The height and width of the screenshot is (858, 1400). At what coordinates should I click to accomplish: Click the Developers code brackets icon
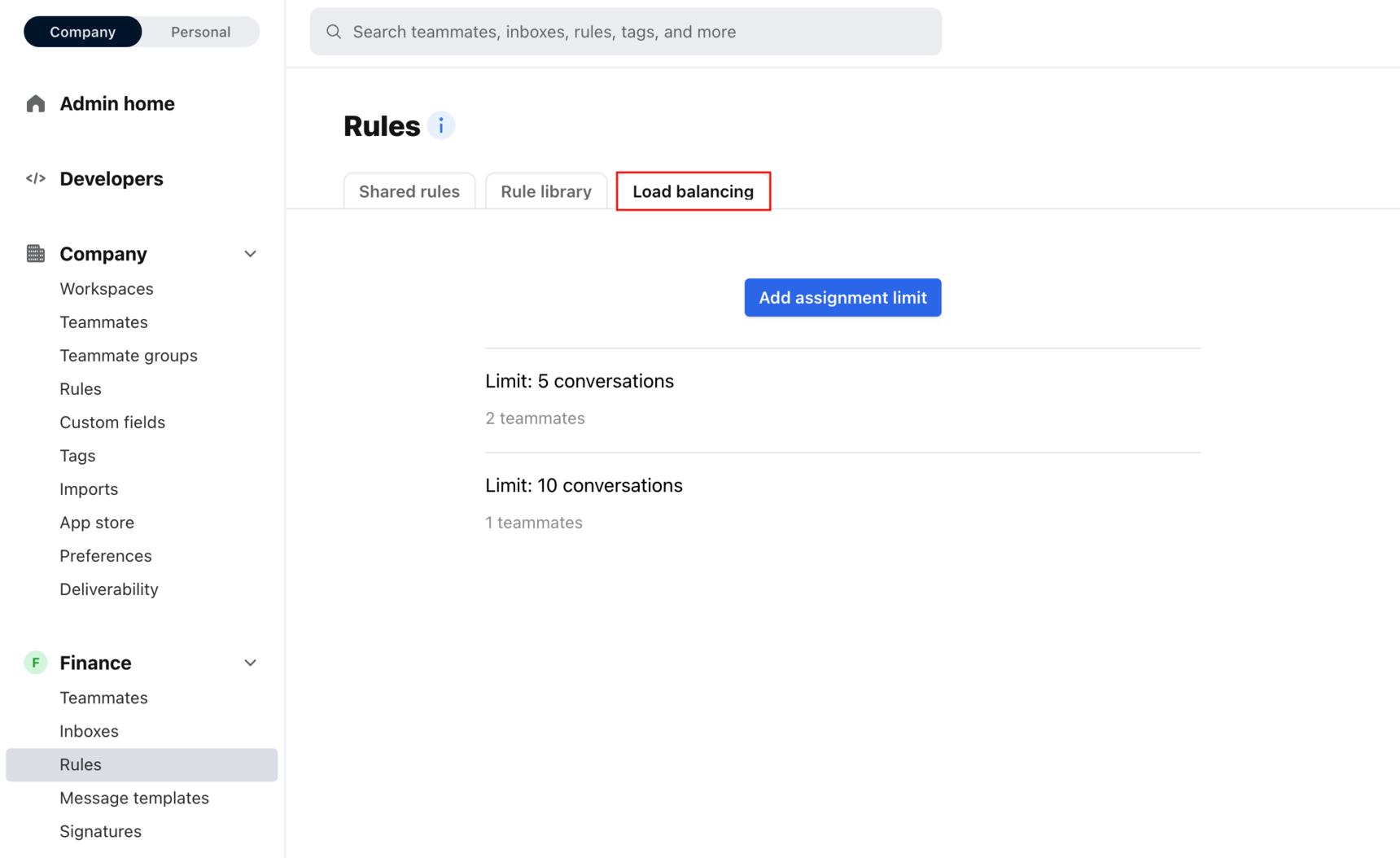(x=35, y=178)
